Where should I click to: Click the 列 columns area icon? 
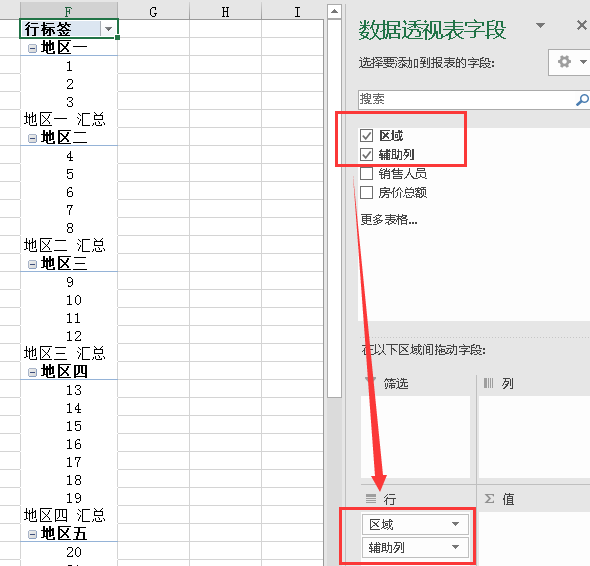tap(488, 383)
